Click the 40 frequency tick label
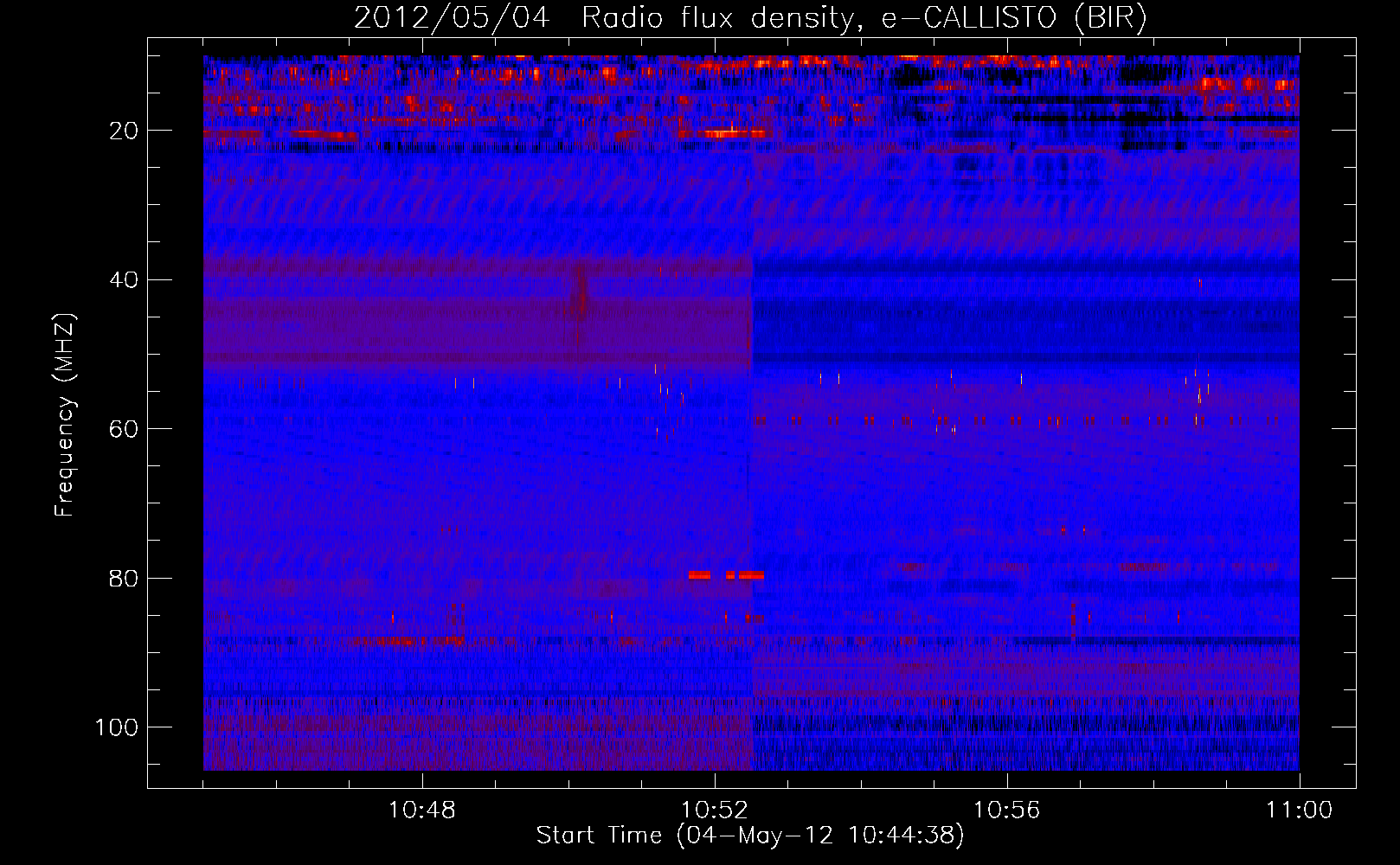This screenshot has height=865, width=1400. pos(125,280)
